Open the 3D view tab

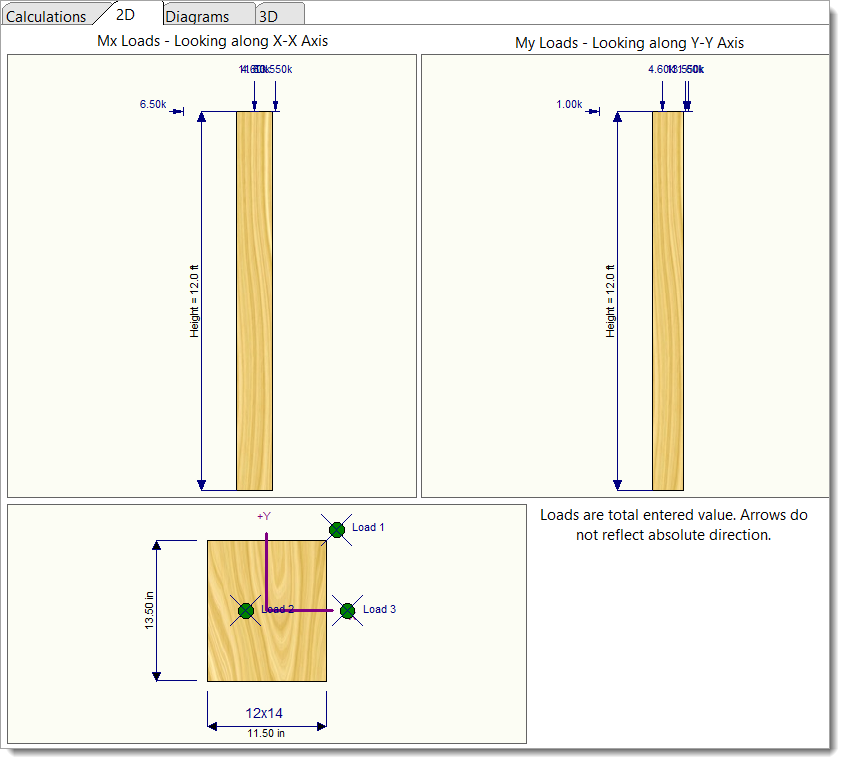tap(268, 16)
